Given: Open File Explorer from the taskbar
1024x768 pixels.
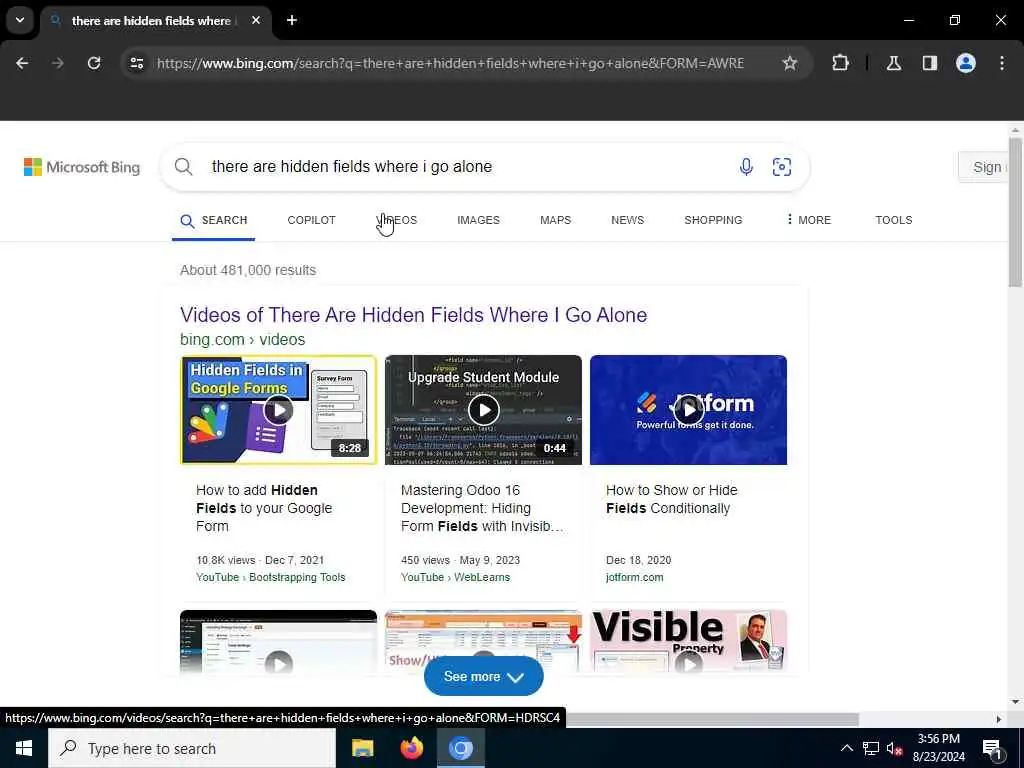Looking at the screenshot, I should 362,748.
